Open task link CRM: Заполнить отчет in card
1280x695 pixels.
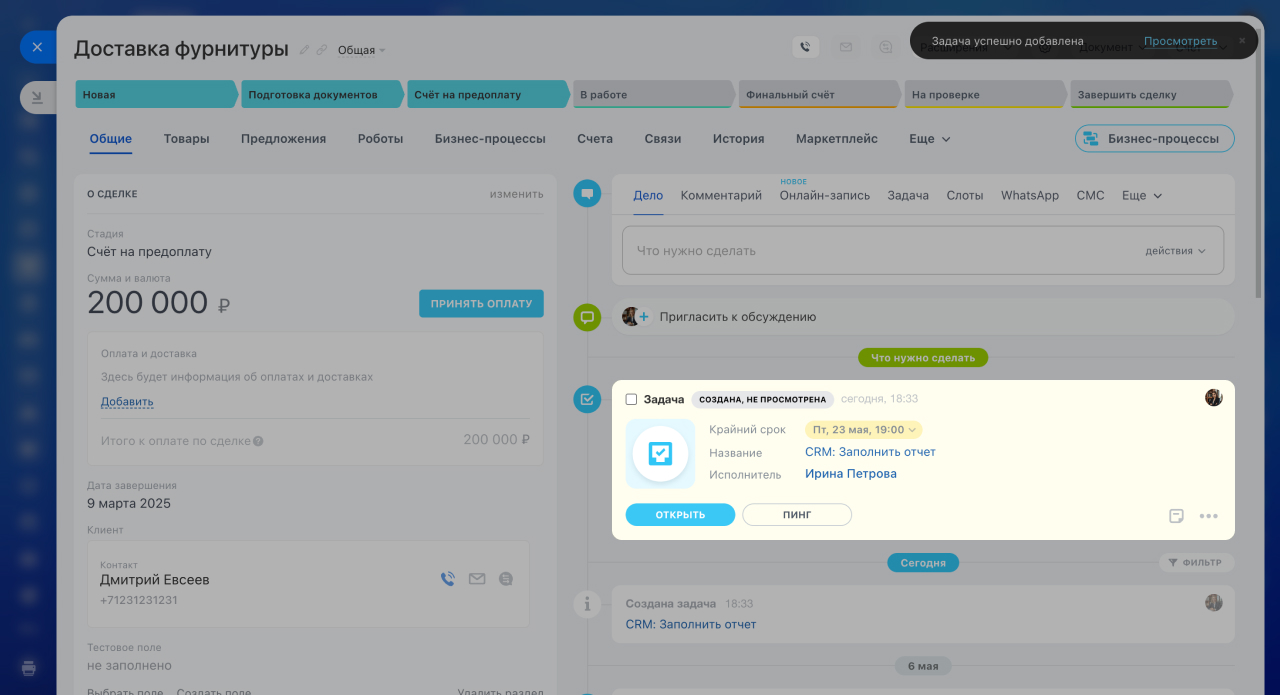pyautogui.click(x=870, y=452)
